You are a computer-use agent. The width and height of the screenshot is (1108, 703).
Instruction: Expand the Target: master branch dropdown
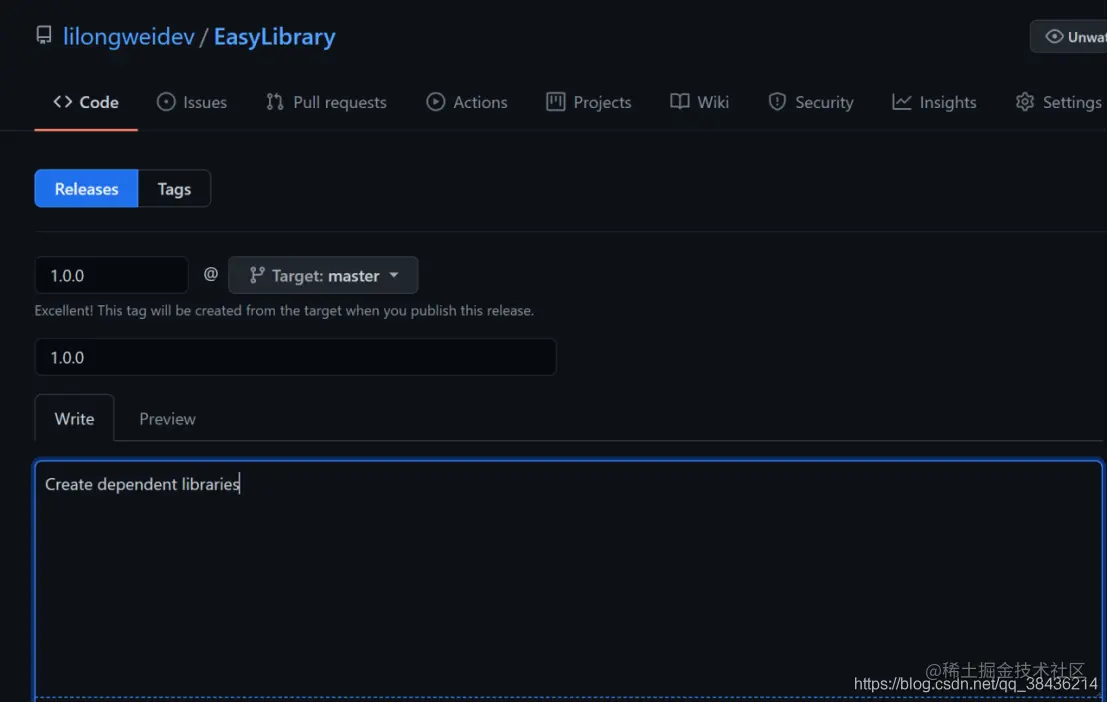click(x=323, y=276)
